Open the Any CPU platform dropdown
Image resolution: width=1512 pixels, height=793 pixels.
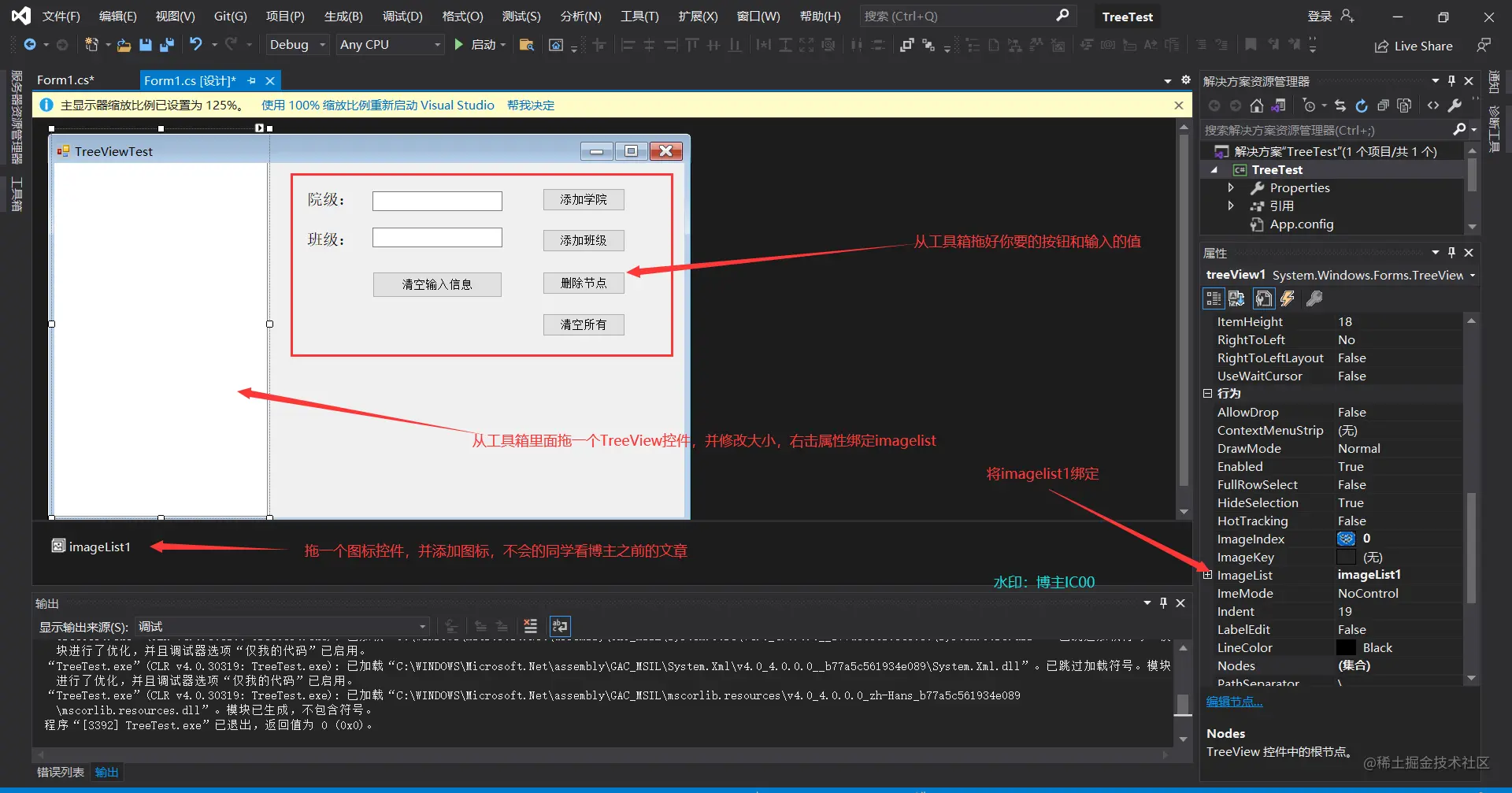[x=391, y=45]
